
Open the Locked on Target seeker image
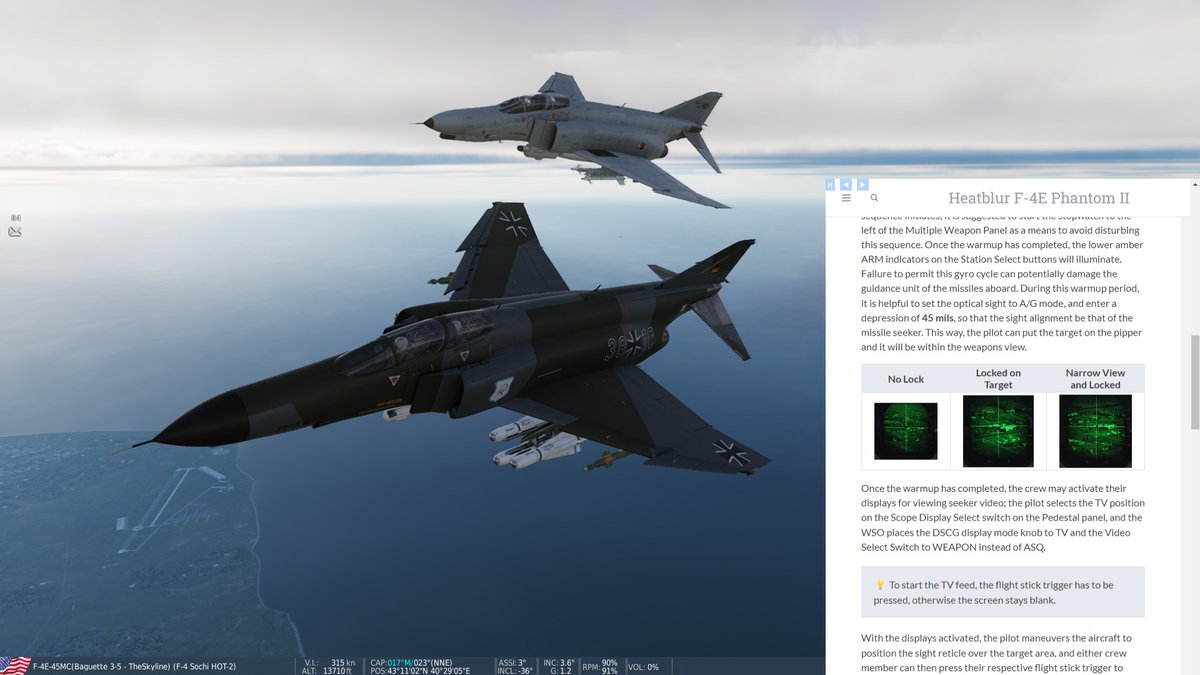click(998, 431)
